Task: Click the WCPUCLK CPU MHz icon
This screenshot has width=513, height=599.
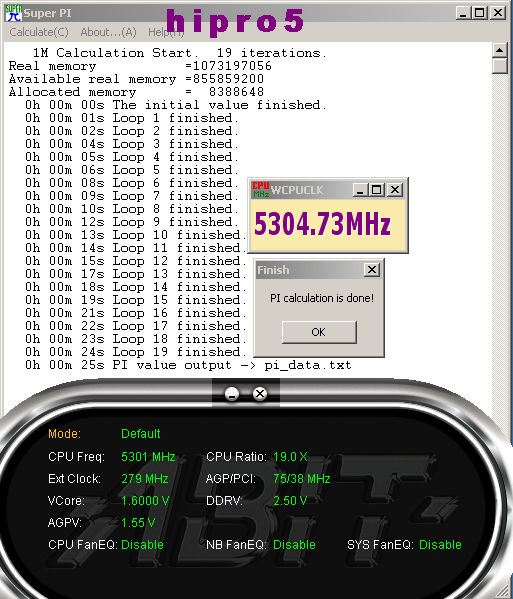Action: (x=261, y=189)
